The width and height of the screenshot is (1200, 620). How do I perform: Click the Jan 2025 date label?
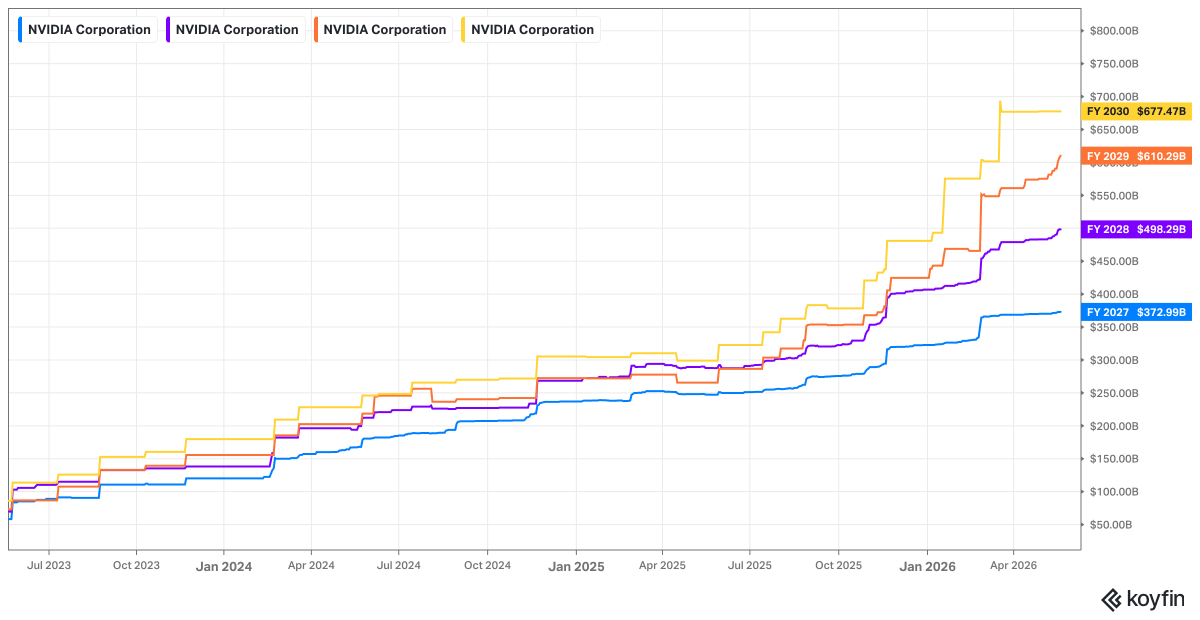tap(576, 566)
